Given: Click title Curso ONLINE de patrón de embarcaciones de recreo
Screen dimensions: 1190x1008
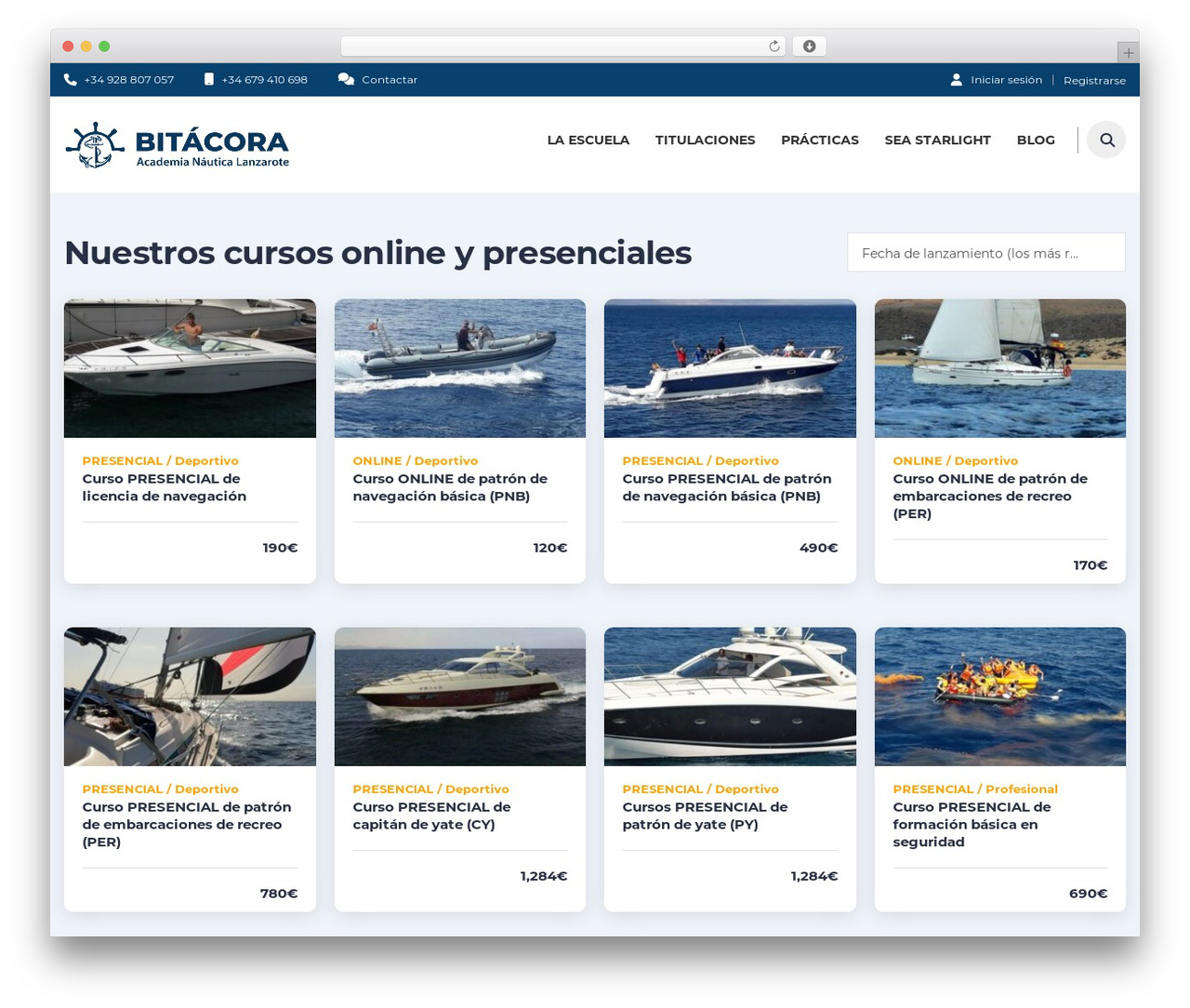Looking at the screenshot, I should (990, 496).
